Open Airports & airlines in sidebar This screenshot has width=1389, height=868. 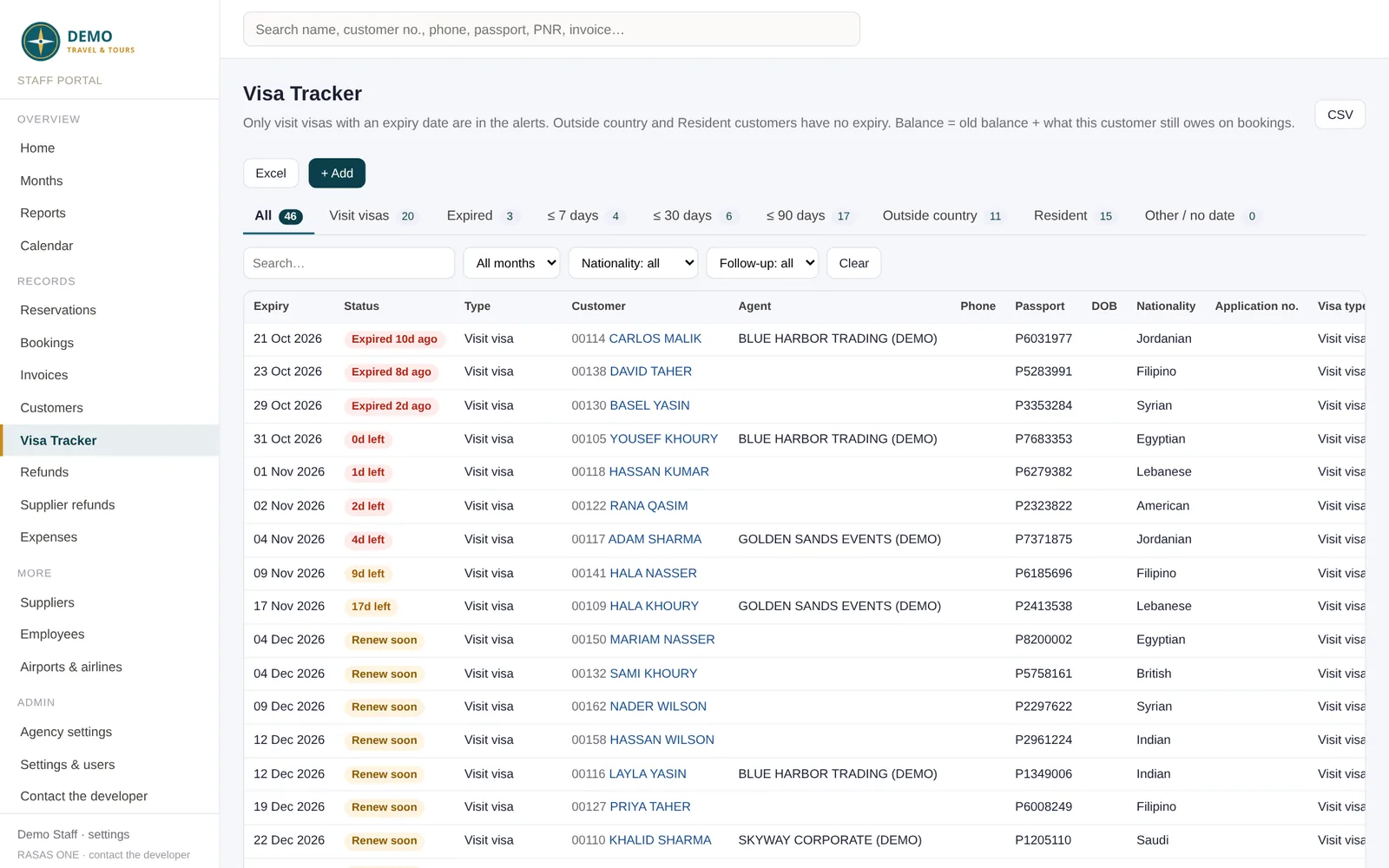click(71, 667)
